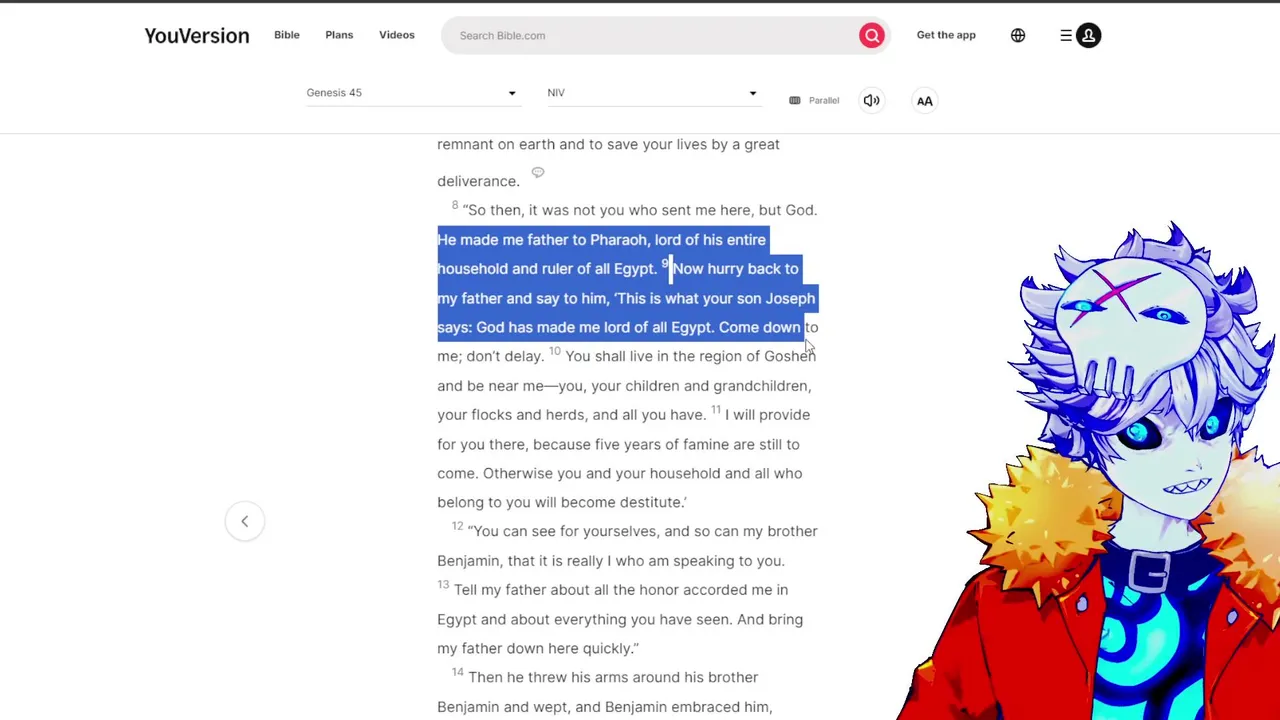Click verse 13 text "Tell my father about all the honor"
The height and width of the screenshot is (720, 1280).
click(576, 590)
